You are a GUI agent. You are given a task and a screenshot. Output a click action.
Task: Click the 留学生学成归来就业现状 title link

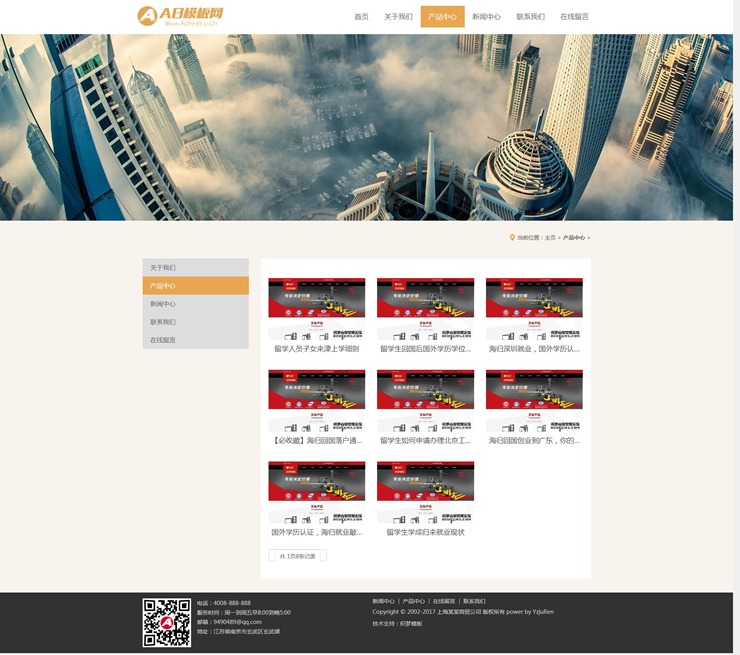click(425, 532)
